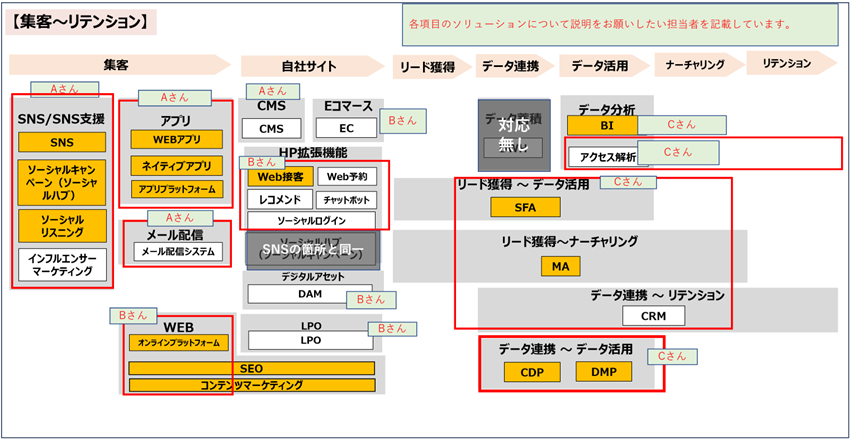Click the メール配信システム box
The width and height of the screenshot is (850, 439).
pos(176,252)
